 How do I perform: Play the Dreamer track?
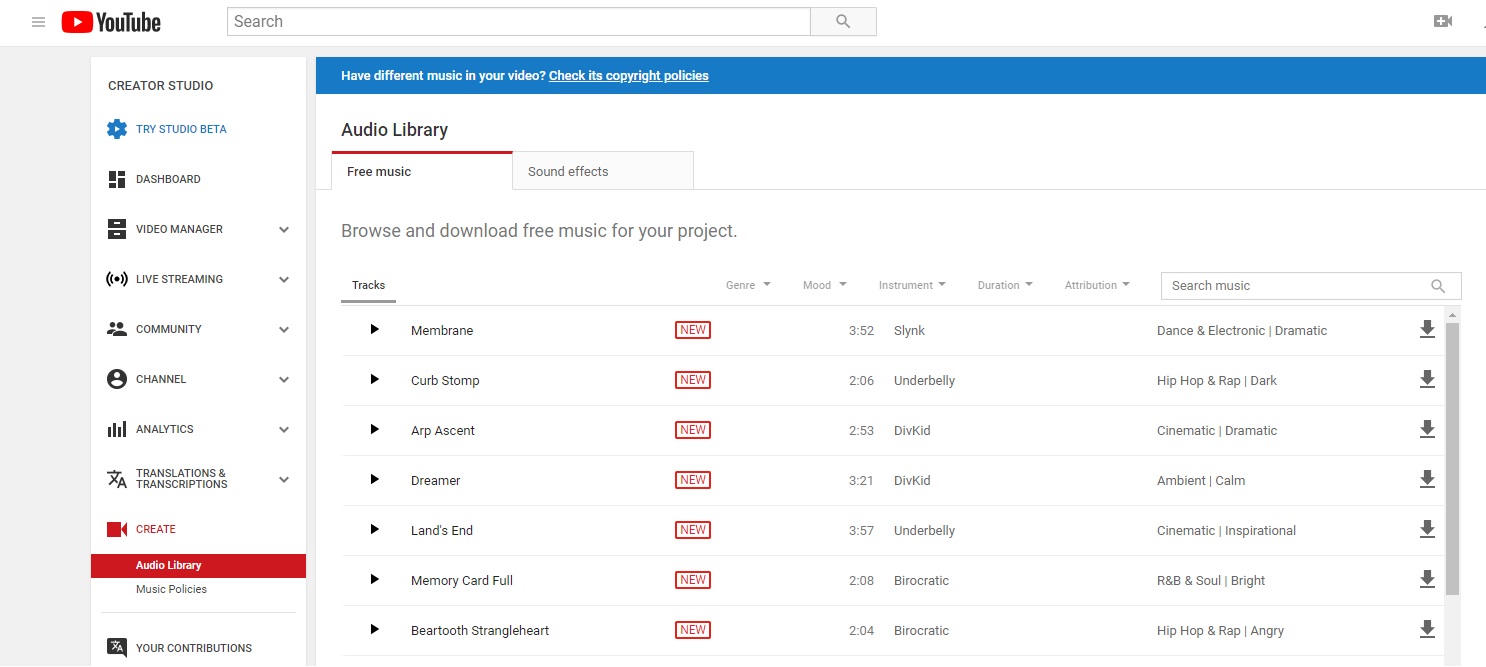click(373, 479)
